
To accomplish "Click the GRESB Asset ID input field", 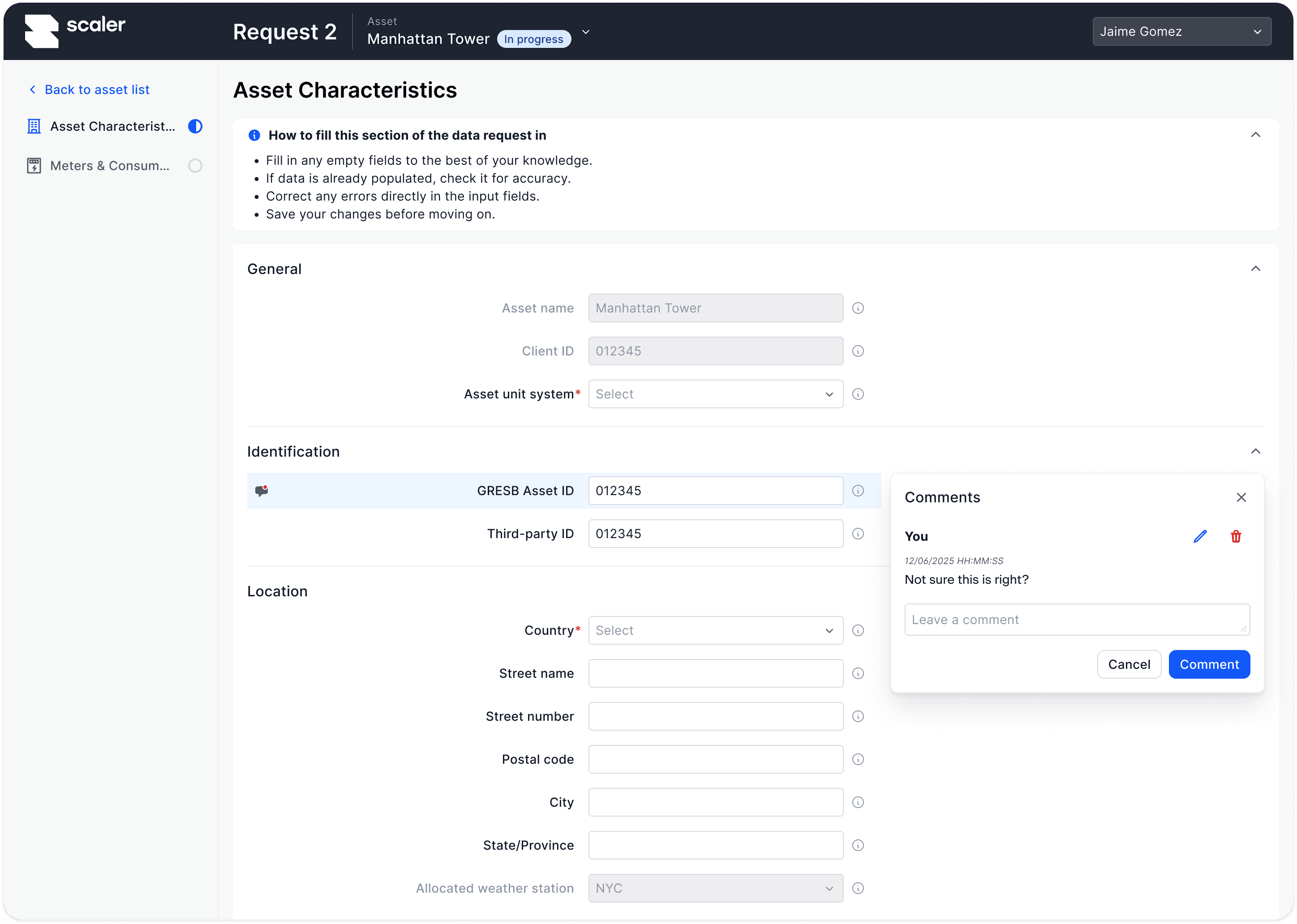I will (715, 491).
